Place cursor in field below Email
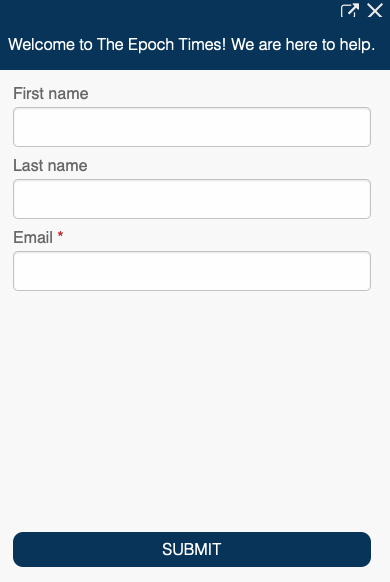Image resolution: width=390 pixels, height=582 pixels. coord(192,271)
